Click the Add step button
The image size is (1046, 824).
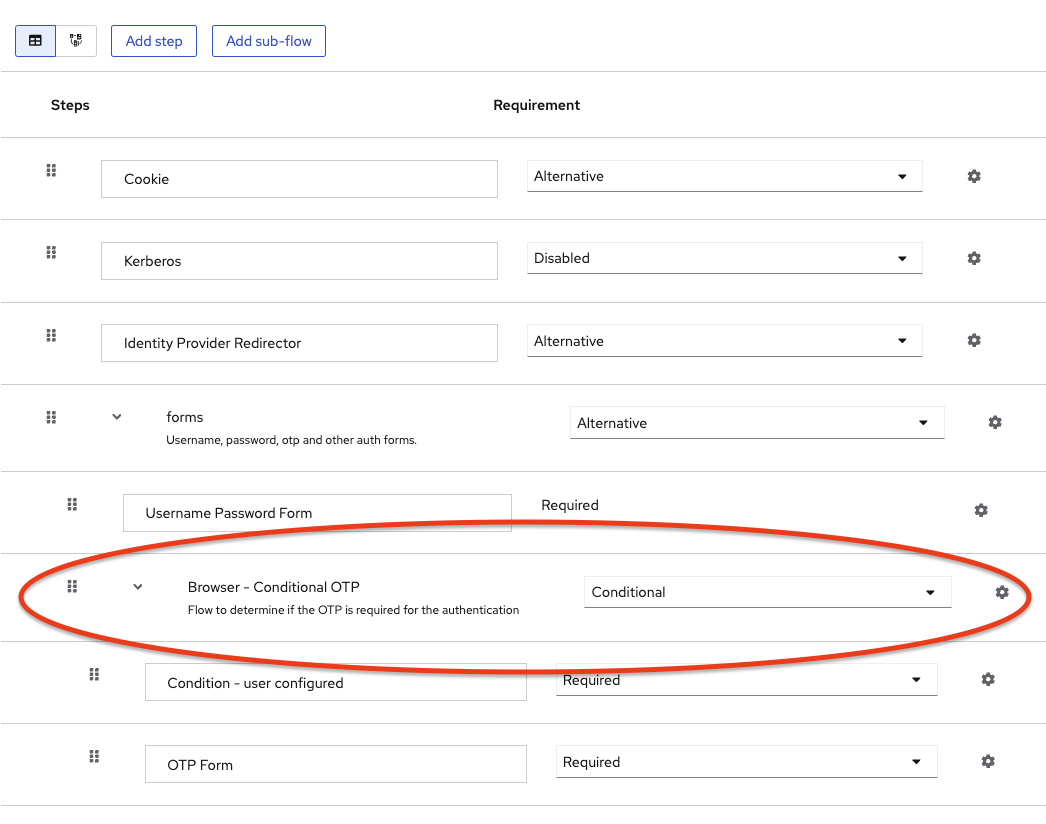pos(154,41)
